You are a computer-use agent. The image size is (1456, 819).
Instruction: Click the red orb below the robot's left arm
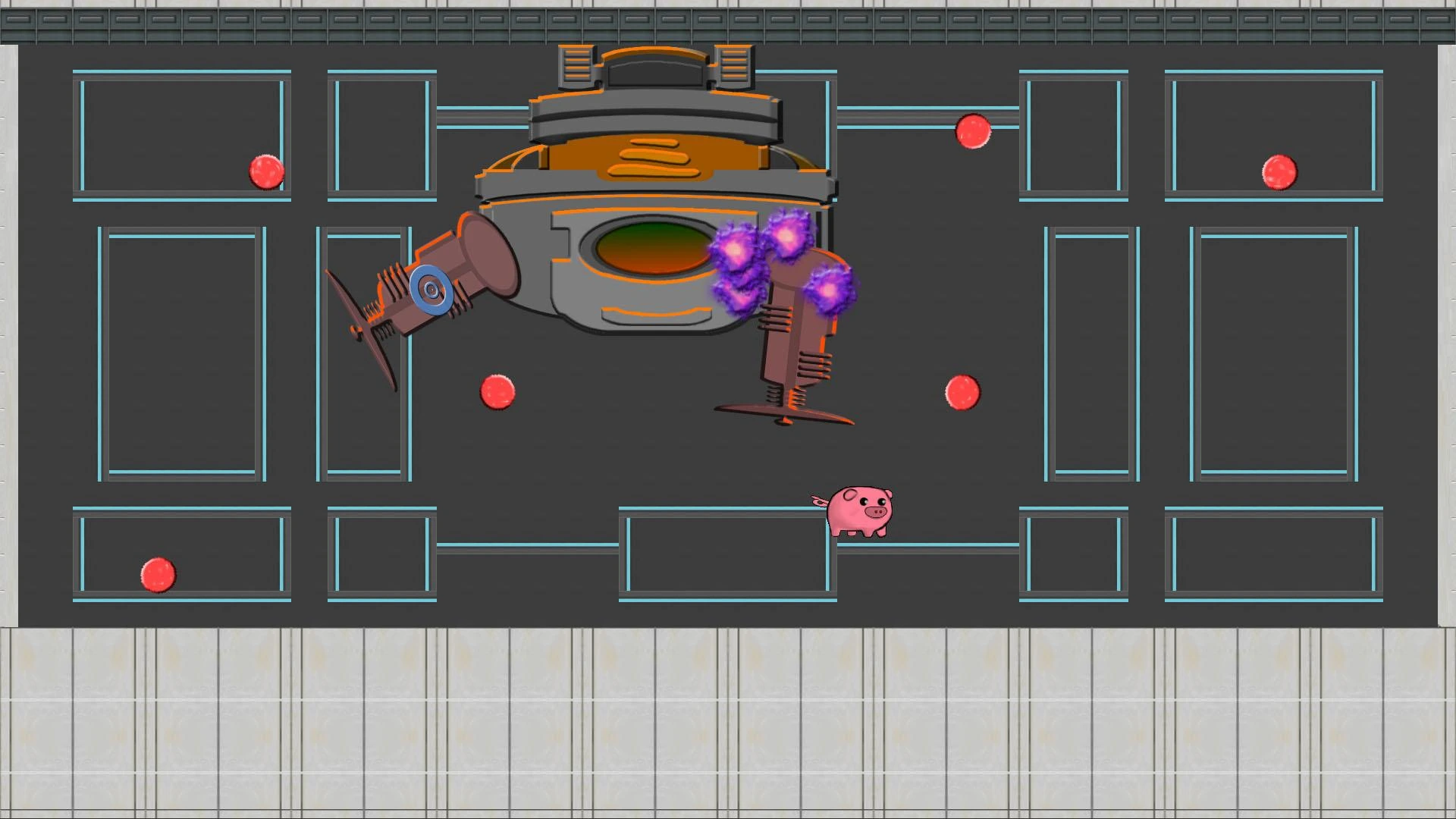[x=497, y=392]
